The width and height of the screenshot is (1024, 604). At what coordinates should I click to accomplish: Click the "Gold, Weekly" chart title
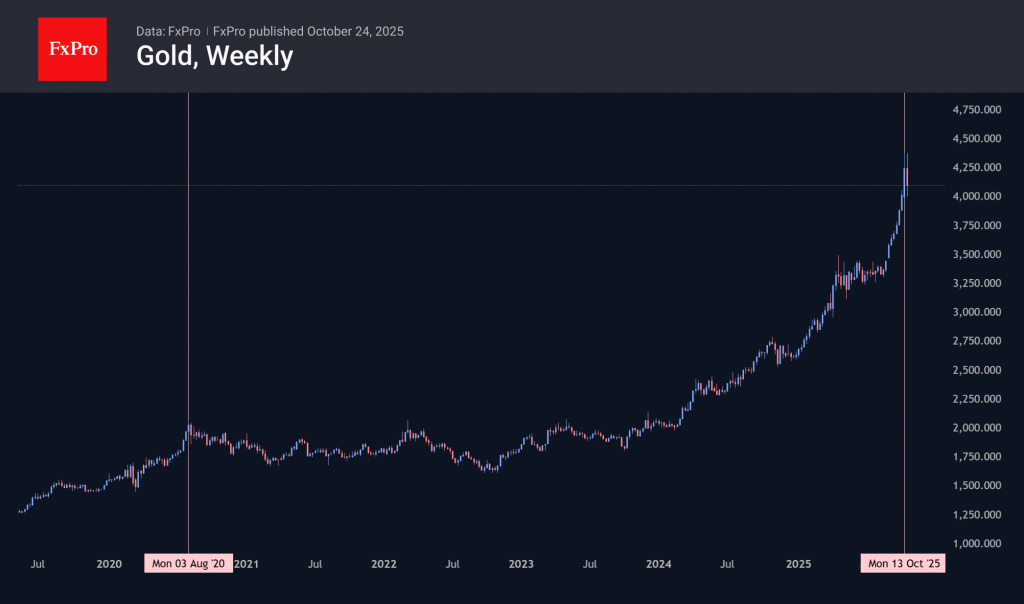[214, 56]
